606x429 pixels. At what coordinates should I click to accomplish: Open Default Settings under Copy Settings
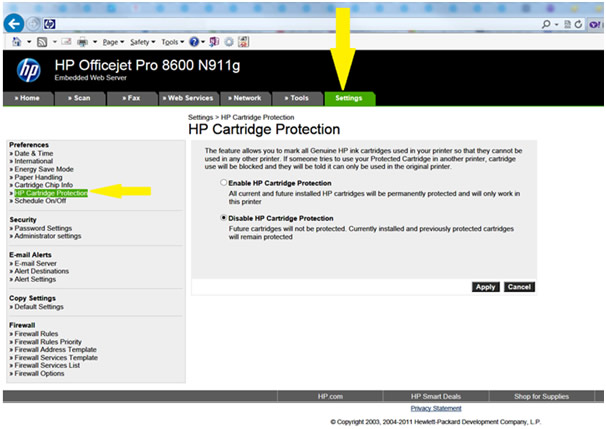(x=39, y=307)
